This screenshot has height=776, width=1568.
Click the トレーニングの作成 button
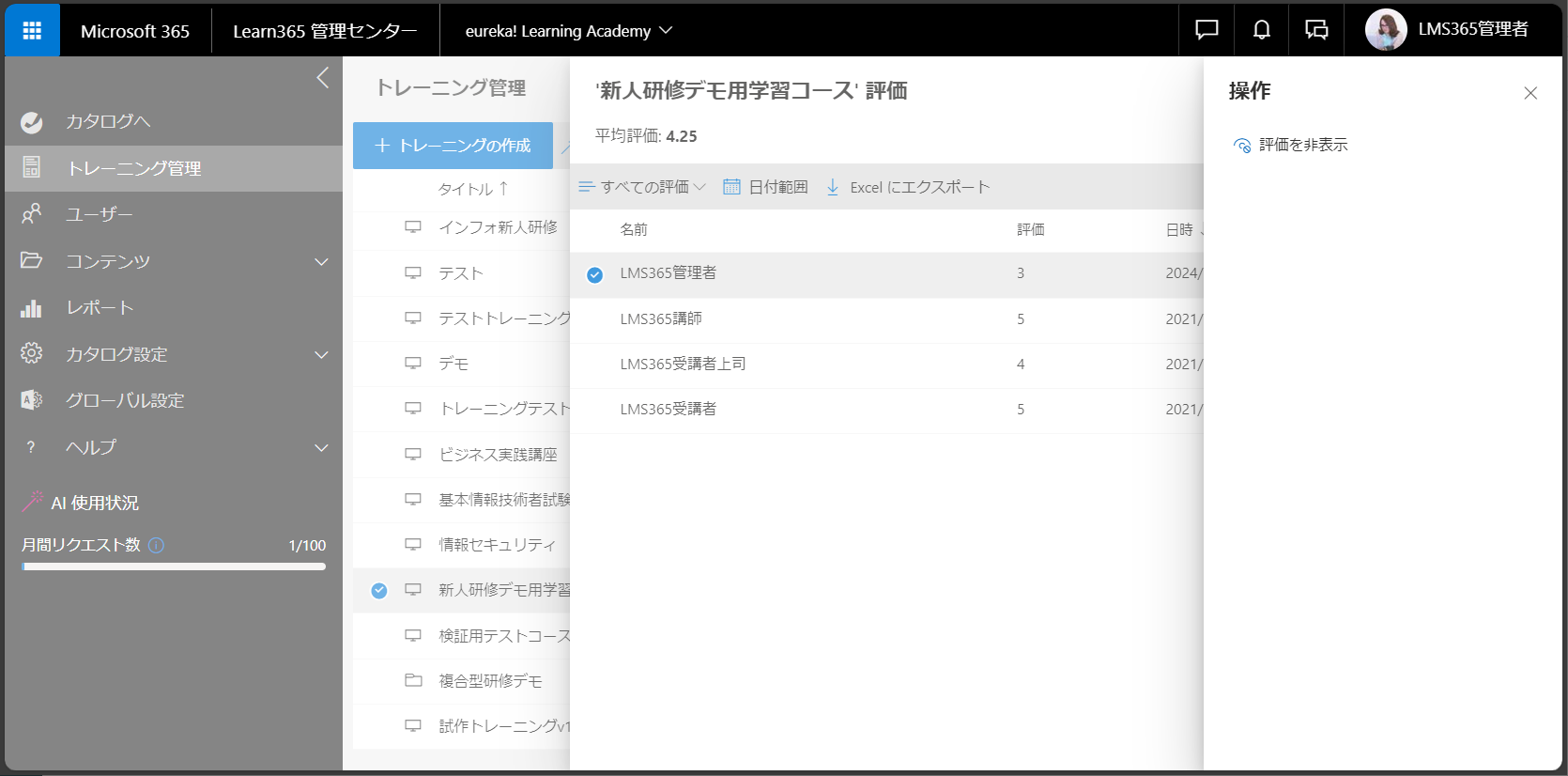point(453,146)
